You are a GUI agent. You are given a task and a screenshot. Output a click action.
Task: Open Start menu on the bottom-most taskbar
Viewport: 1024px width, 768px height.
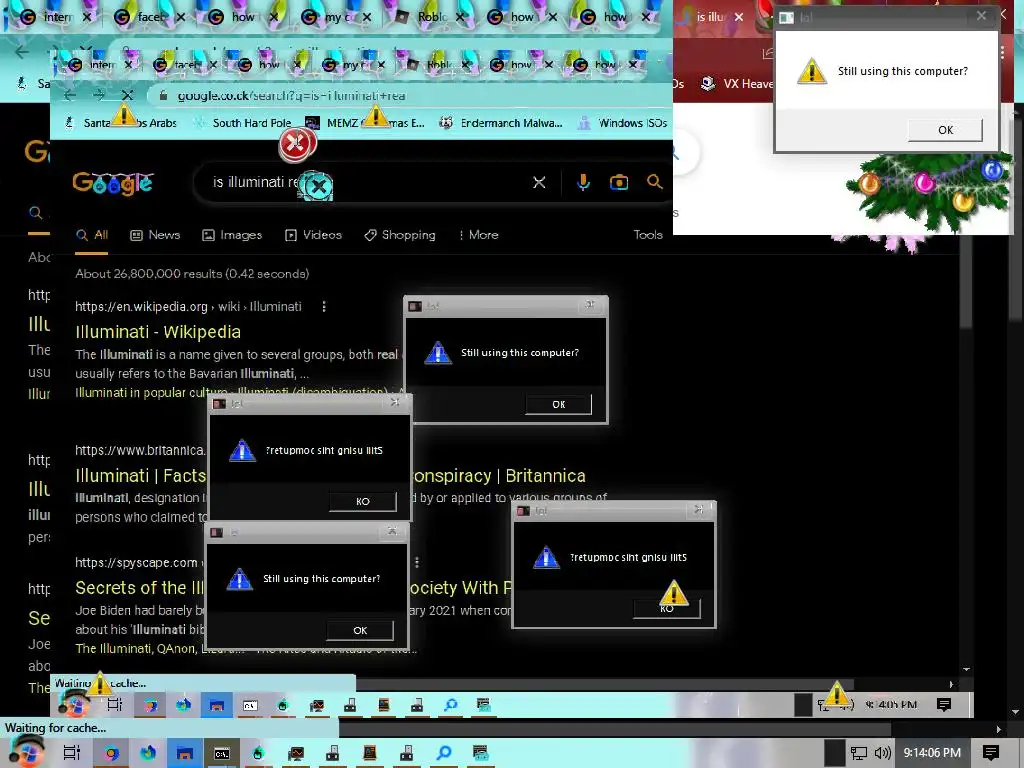(x=25, y=752)
